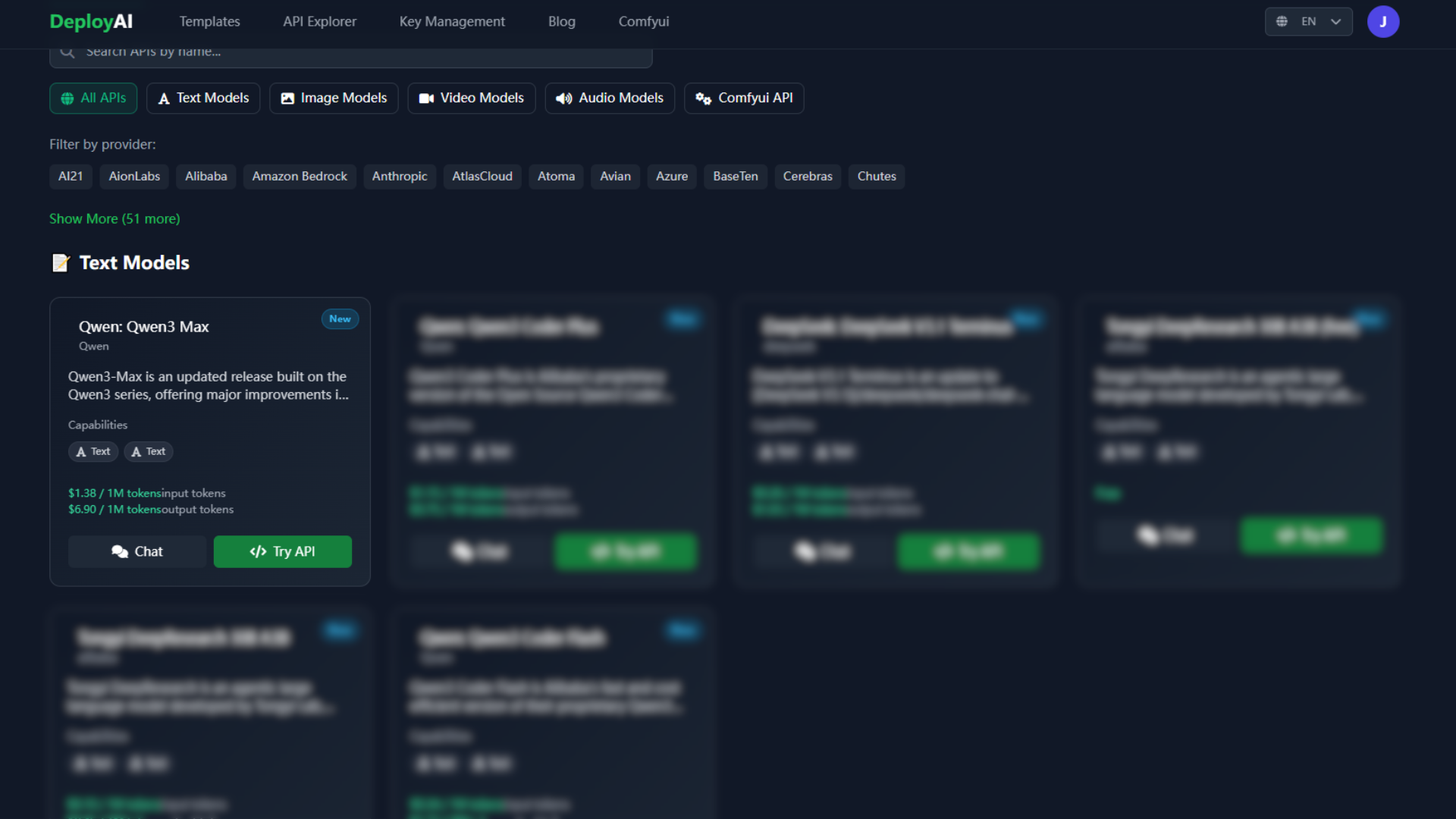1456x819 pixels.
Task: Open API Explorer link
Action: (319, 21)
